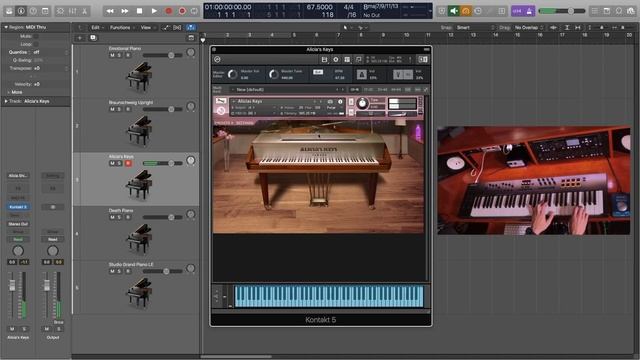The image size is (640, 360).
Task: Toggle the orange Solo button in control bar
Action: coord(466,11)
